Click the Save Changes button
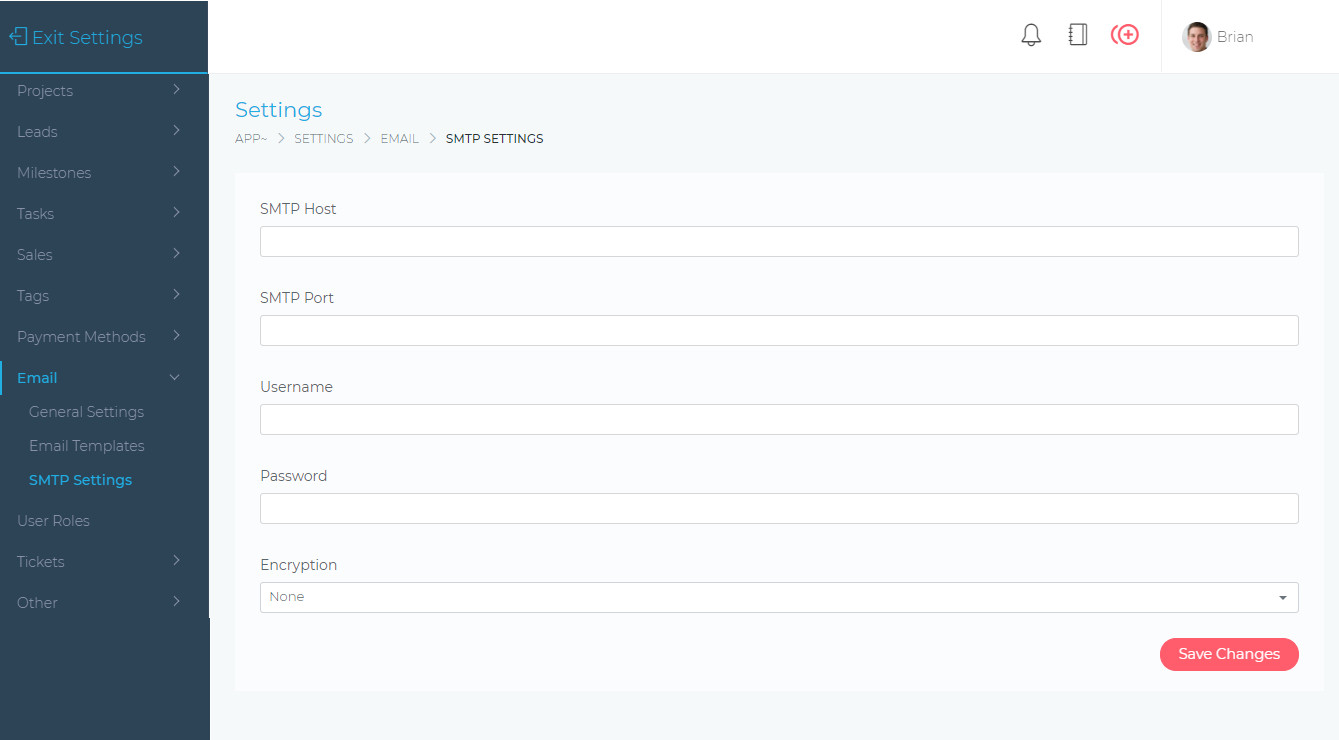1339x740 pixels. click(x=1229, y=654)
